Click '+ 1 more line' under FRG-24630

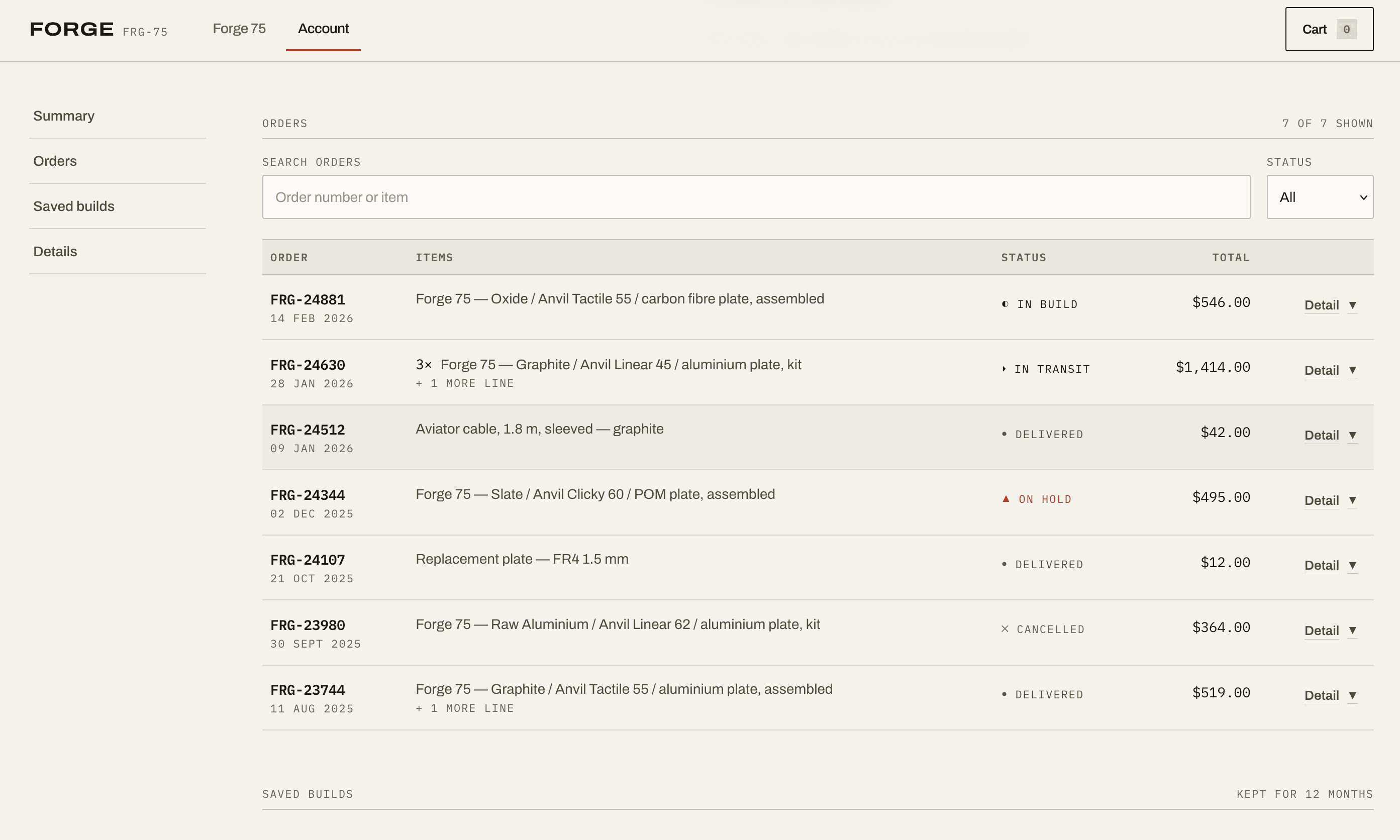click(x=465, y=383)
